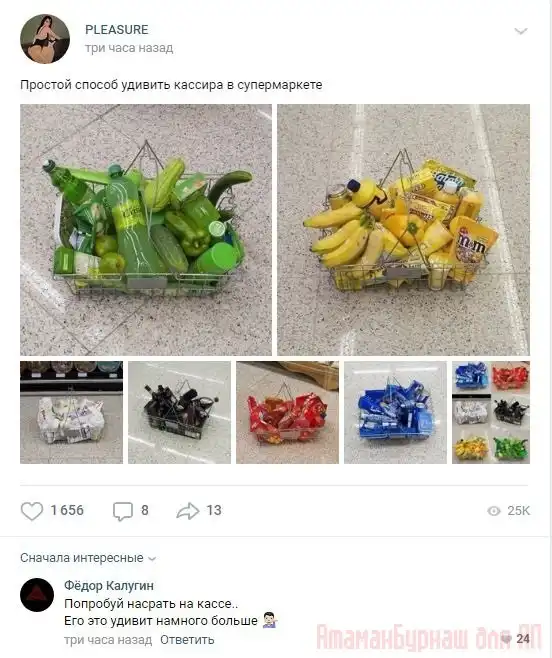The width and height of the screenshot is (552, 658).
Task: Open the comments via speech bubble icon
Action: click(123, 511)
